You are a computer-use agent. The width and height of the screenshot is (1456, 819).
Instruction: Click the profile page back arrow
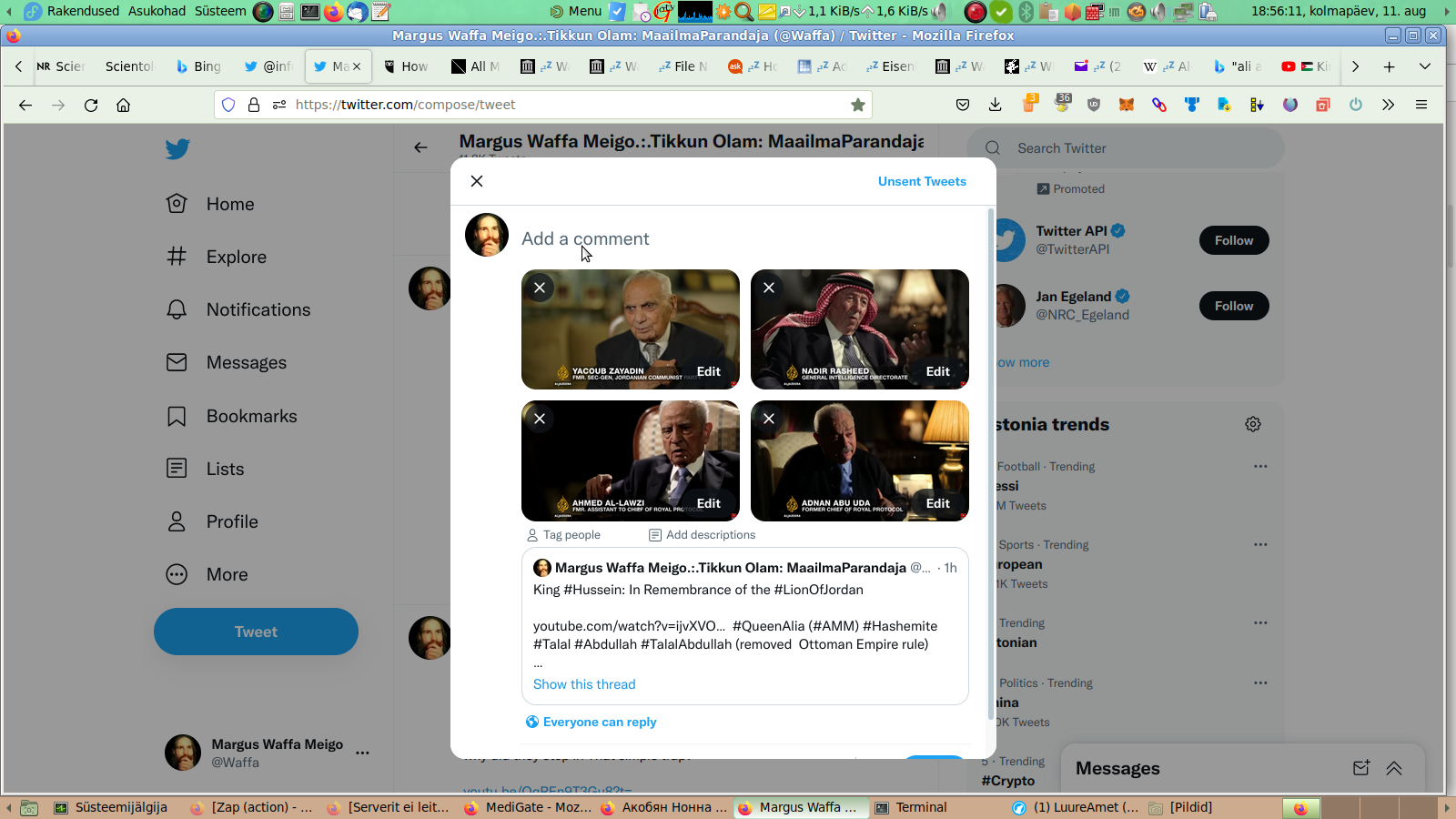tap(420, 147)
